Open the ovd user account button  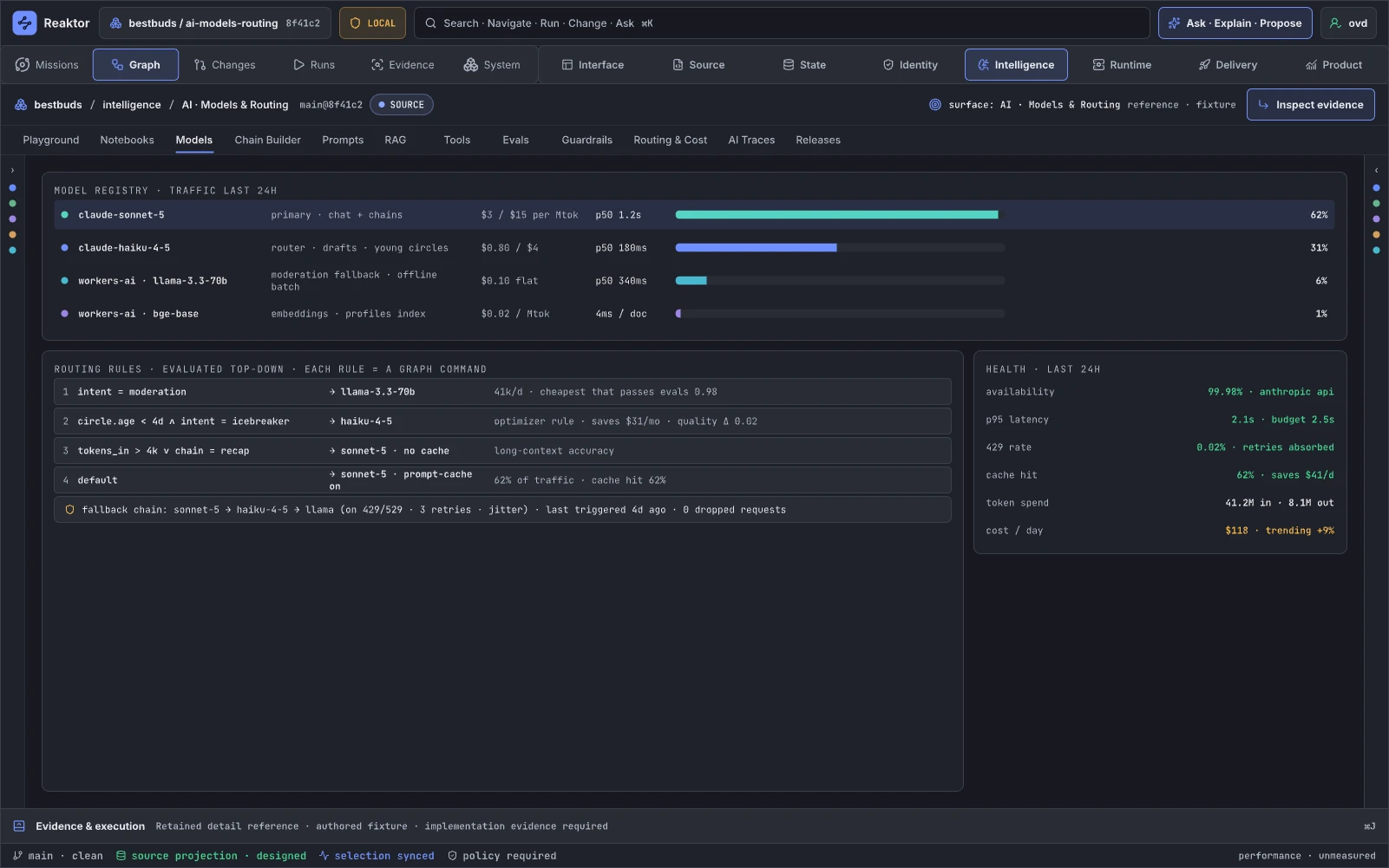click(x=1348, y=23)
